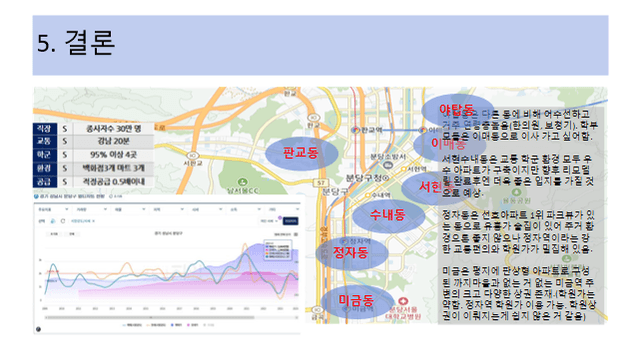Viewport: 640px width, 360px height.
Task: Click the hamburger menu icon above chart
Action: coord(296,234)
